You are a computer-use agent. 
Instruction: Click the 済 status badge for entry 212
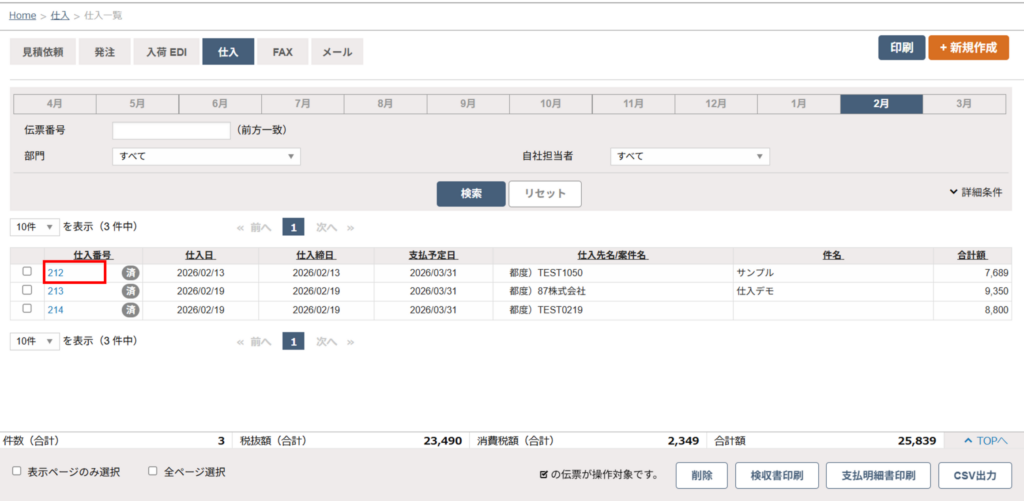[130, 272]
